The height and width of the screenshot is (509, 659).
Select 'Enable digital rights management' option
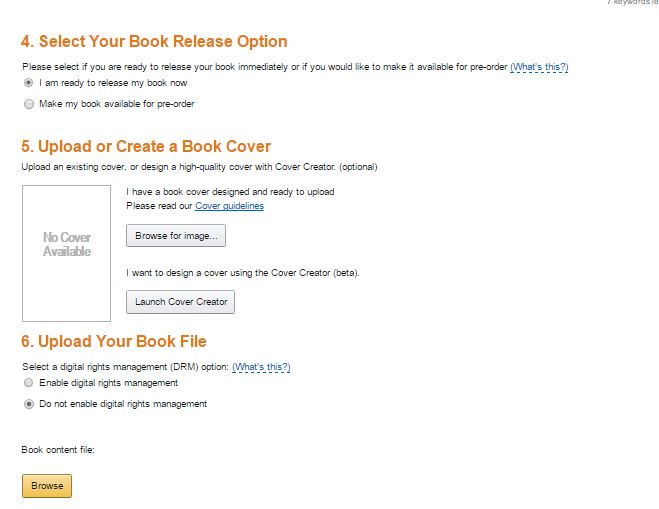pyautogui.click(x=29, y=383)
